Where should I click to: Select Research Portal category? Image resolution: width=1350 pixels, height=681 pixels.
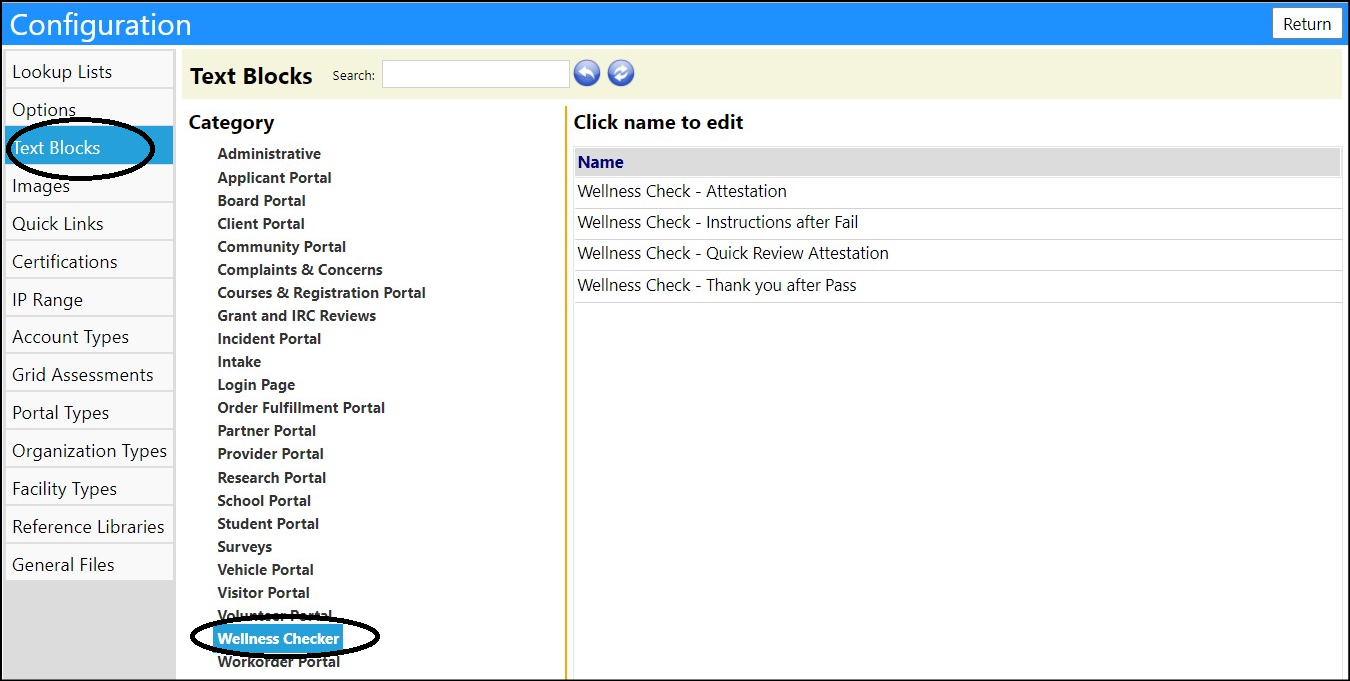[x=272, y=477]
